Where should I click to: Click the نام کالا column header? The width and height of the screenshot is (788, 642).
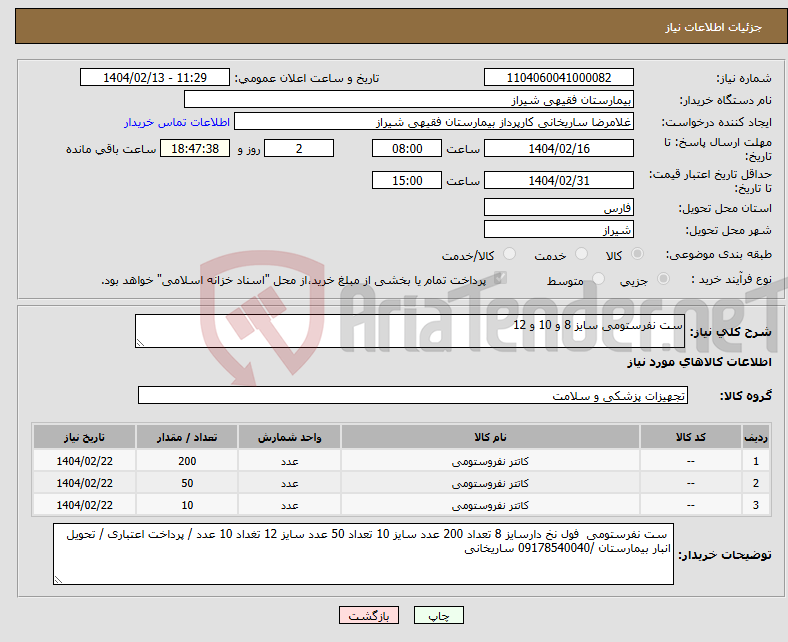[490, 437]
